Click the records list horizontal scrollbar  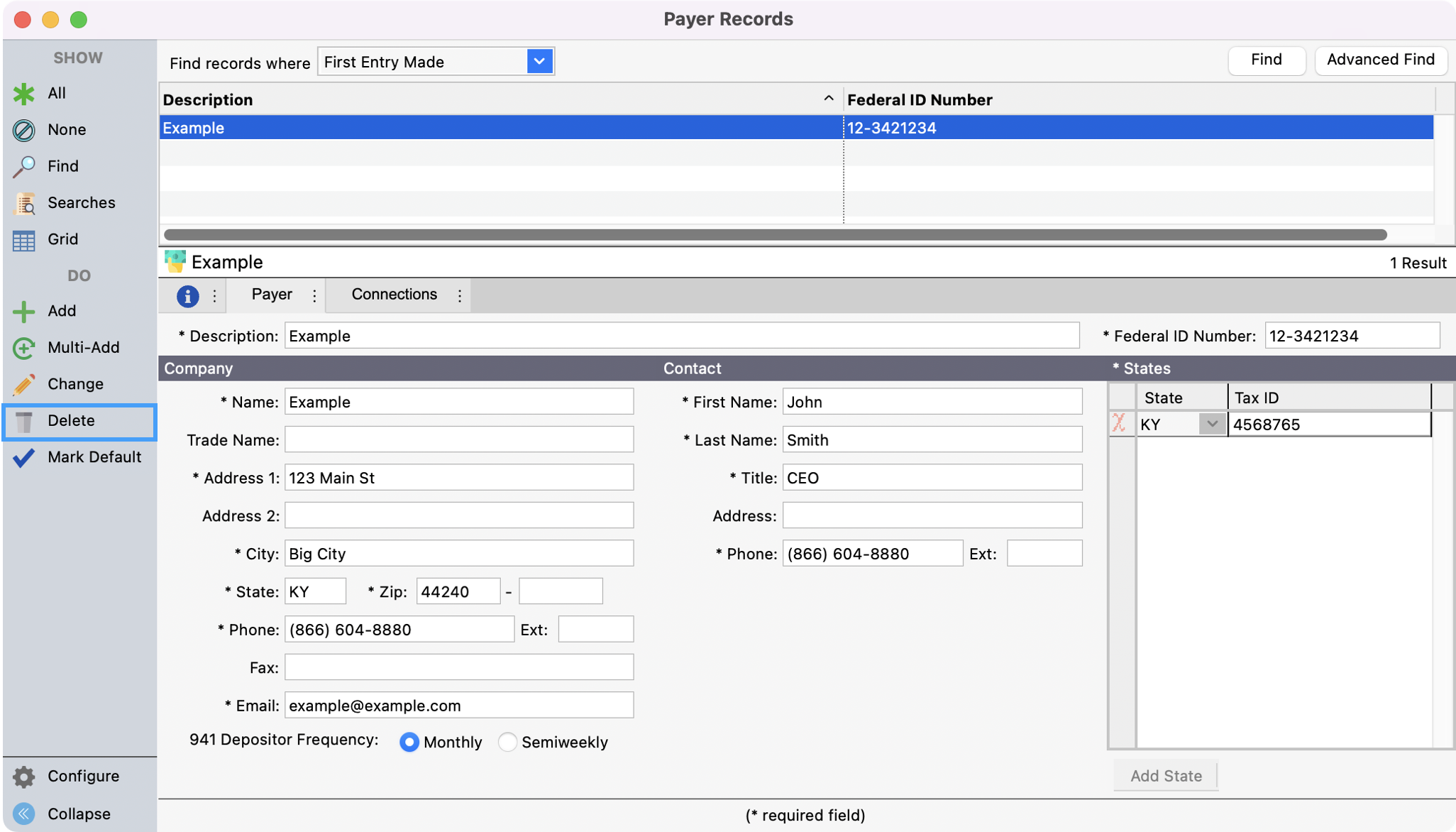click(x=775, y=234)
